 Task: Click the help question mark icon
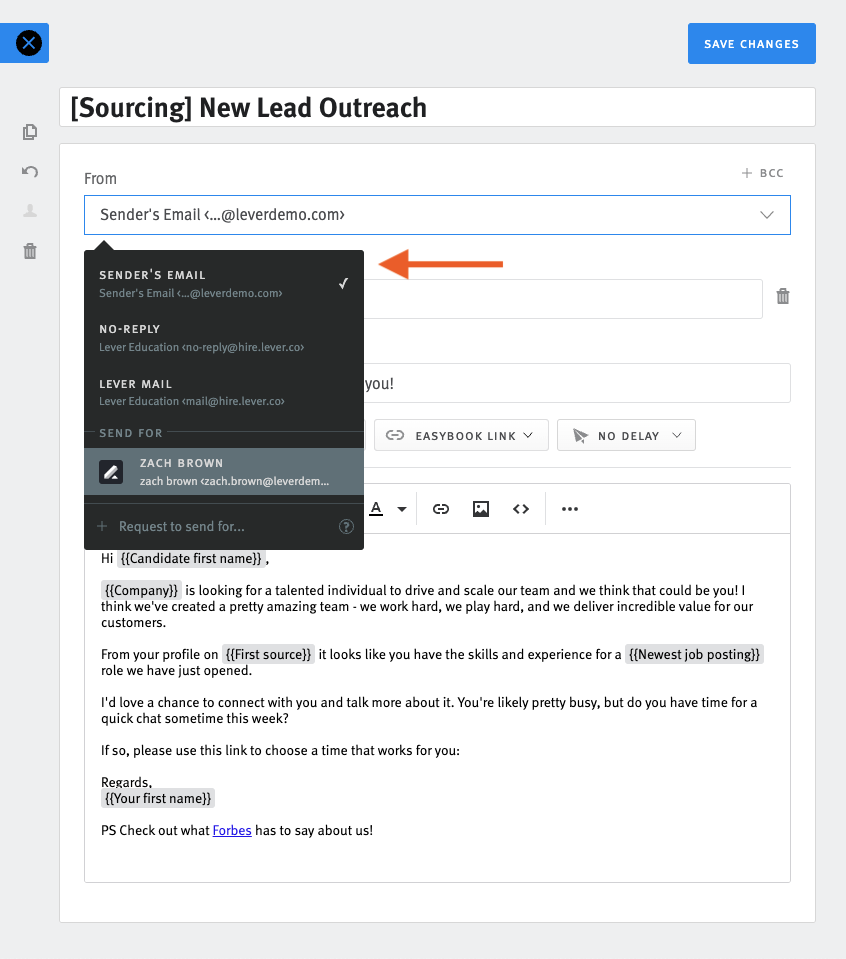click(x=346, y=527)
